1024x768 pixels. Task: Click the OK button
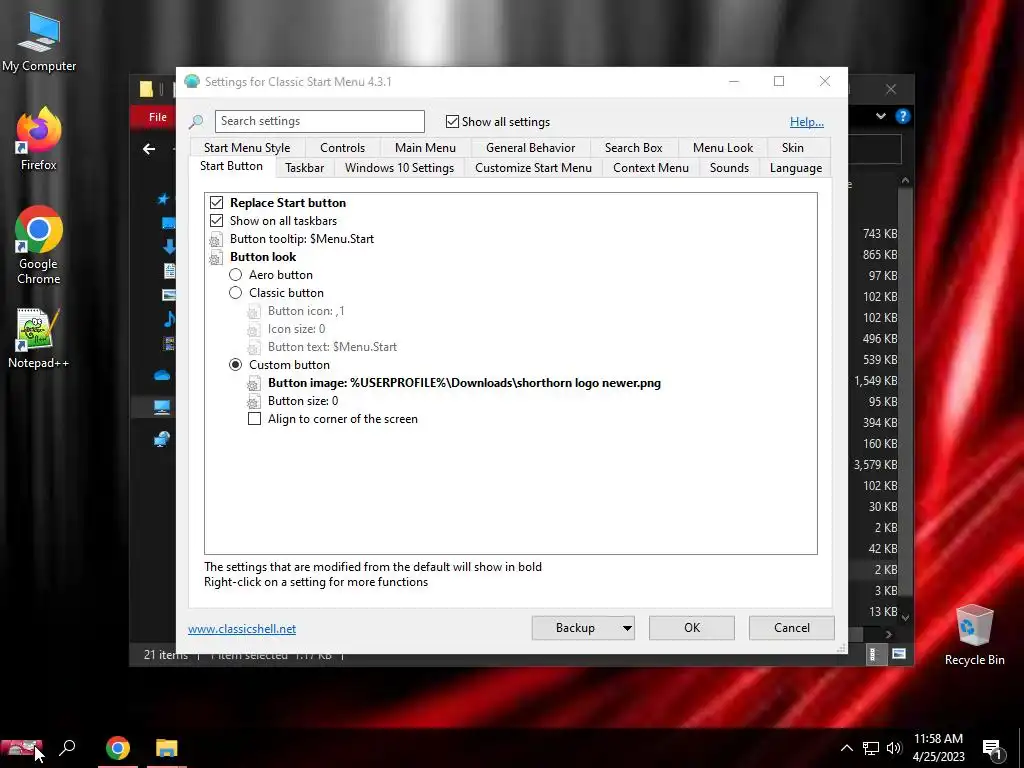692,628
